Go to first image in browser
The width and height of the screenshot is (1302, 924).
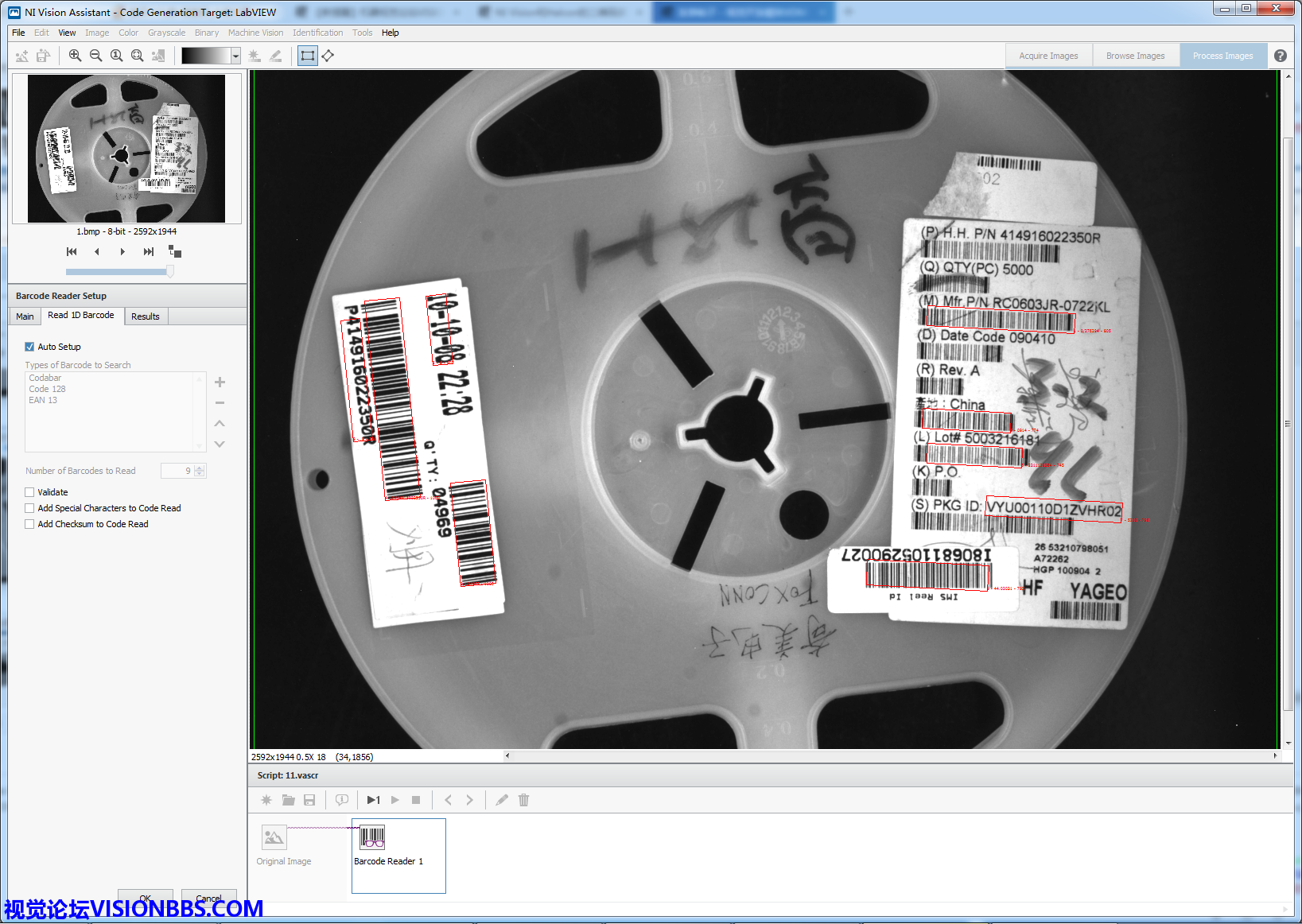coord(72,251)
